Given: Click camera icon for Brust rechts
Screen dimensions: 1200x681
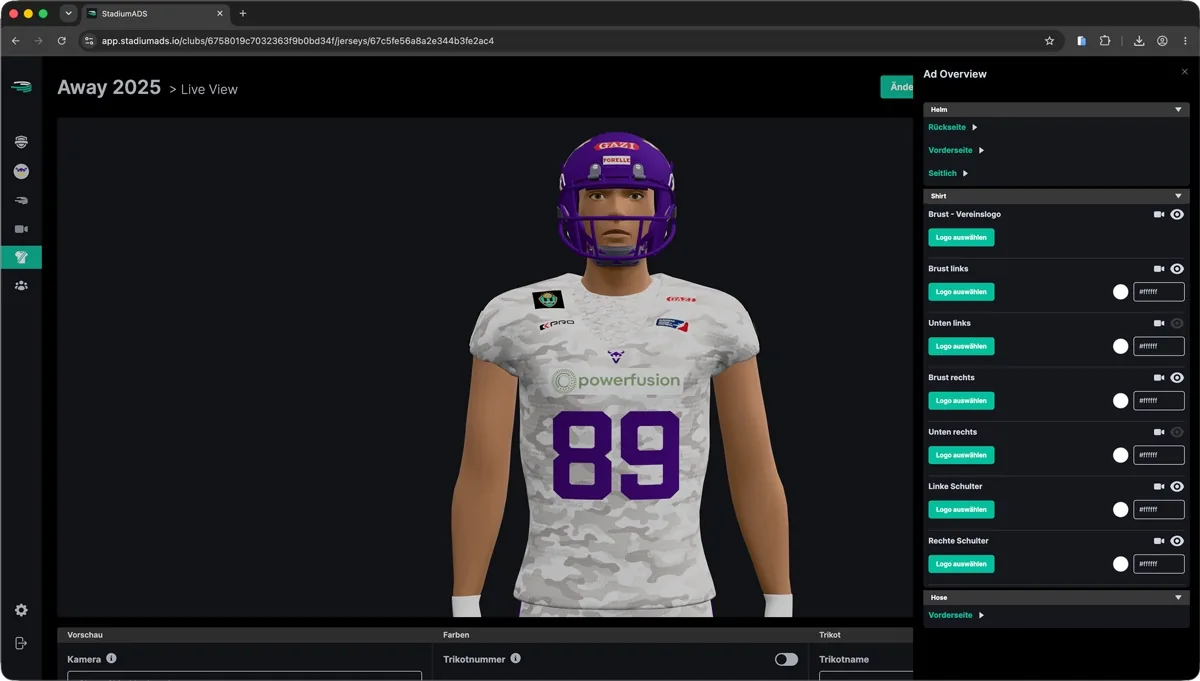Looking at the screenshot, I should [1159, 378].
